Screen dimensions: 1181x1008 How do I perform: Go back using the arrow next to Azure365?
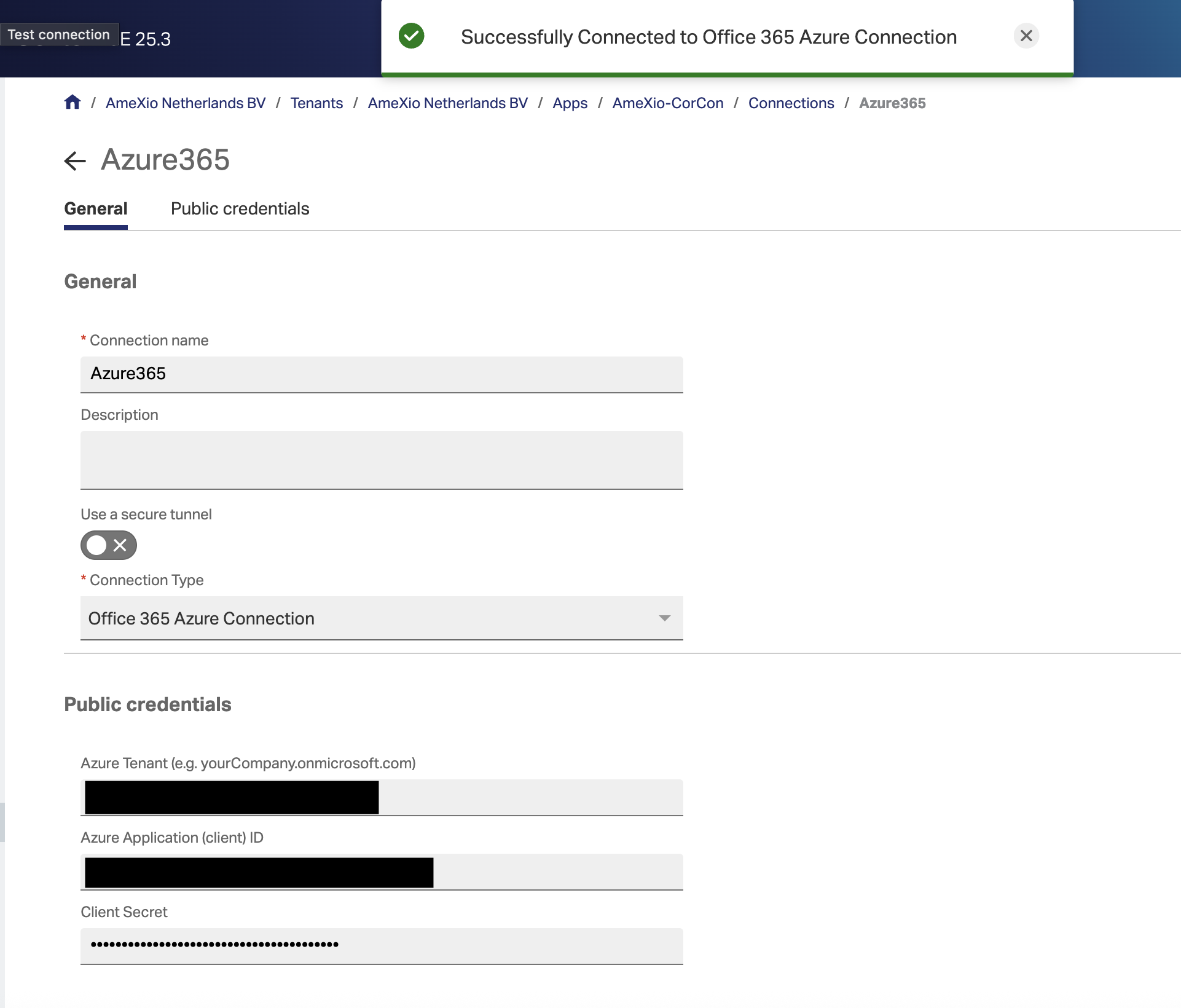click(75, 161)
